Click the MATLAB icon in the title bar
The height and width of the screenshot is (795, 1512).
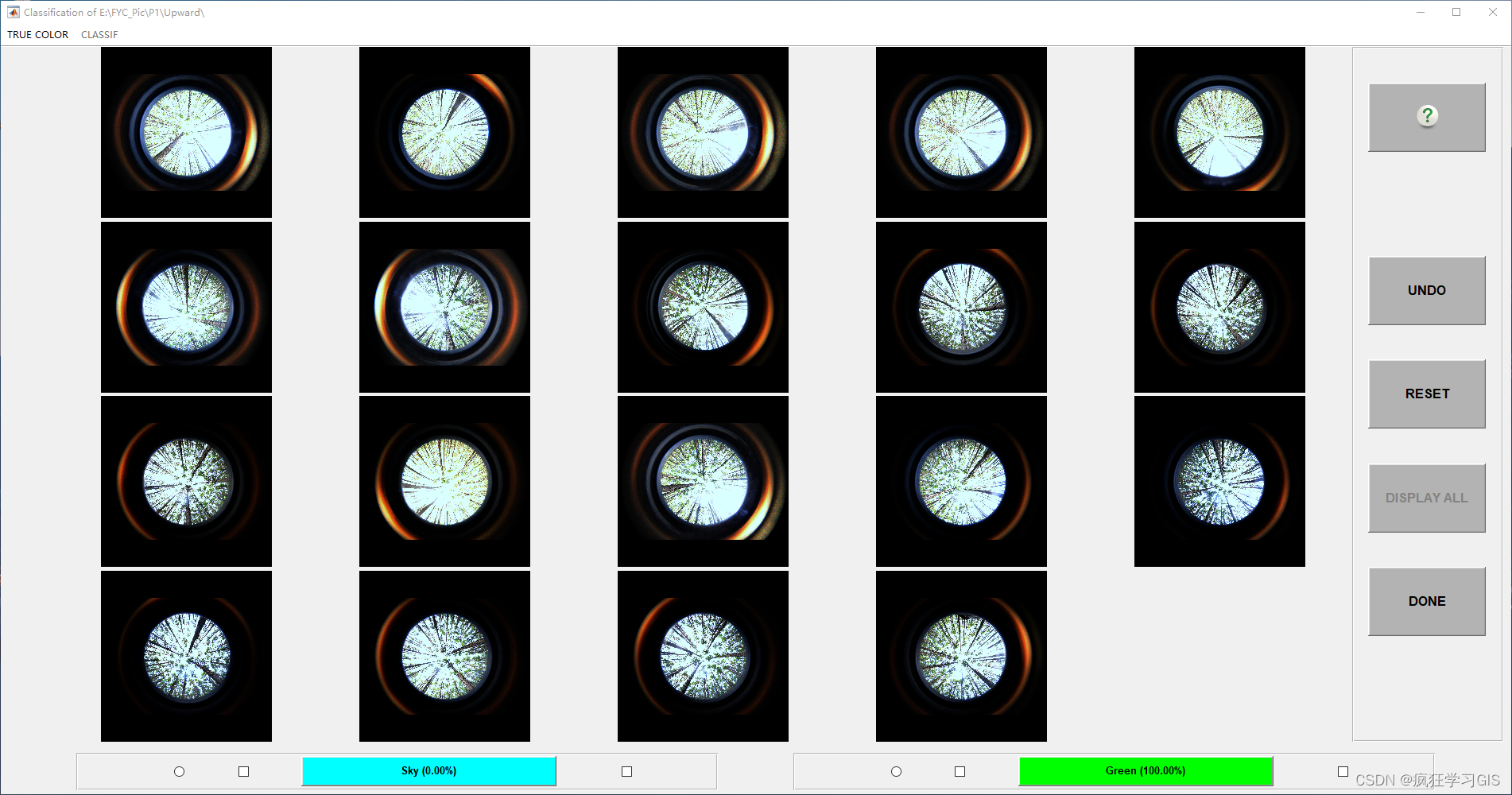point(14,12)
